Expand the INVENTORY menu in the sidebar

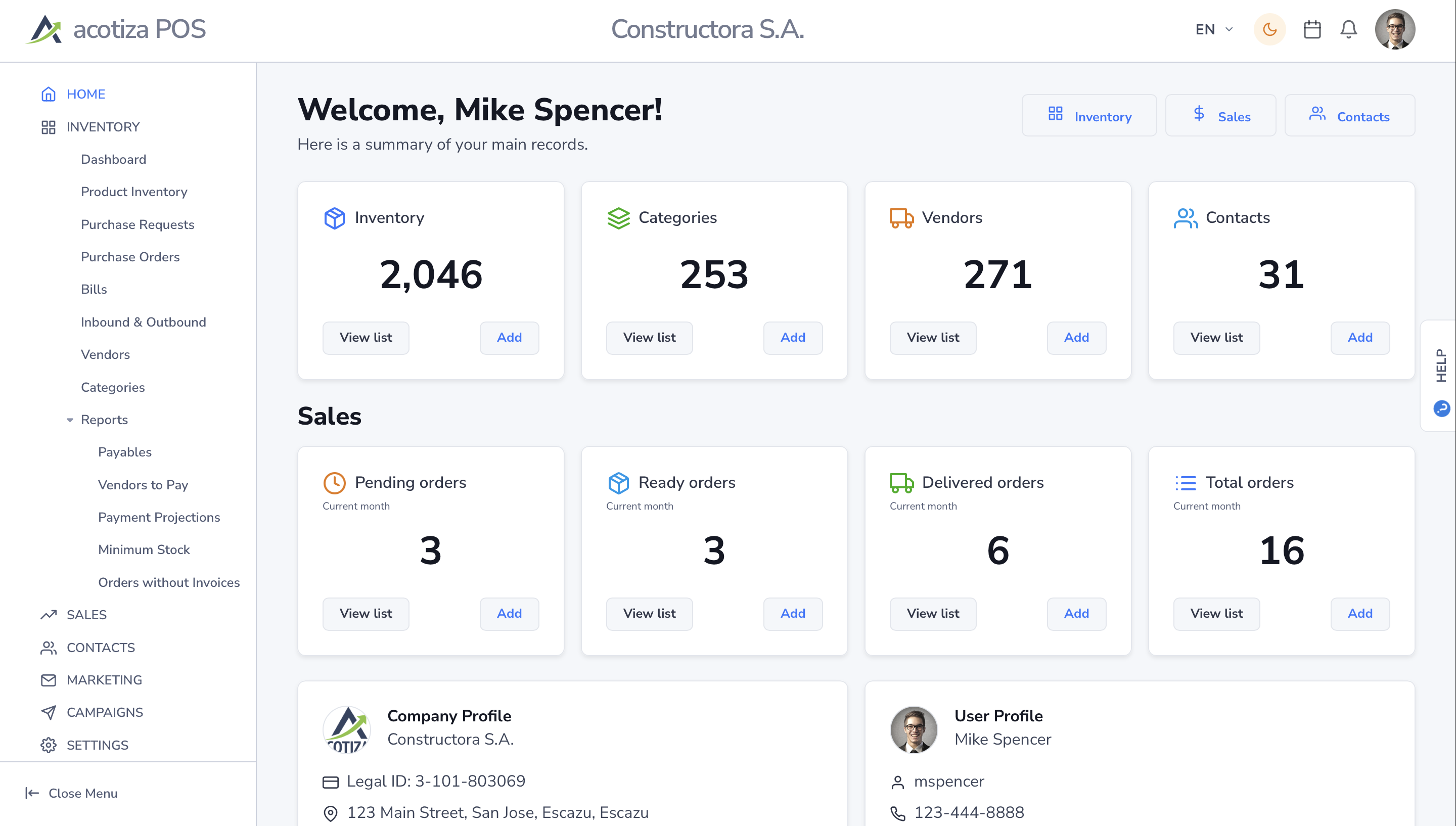[x=103, y=126]
